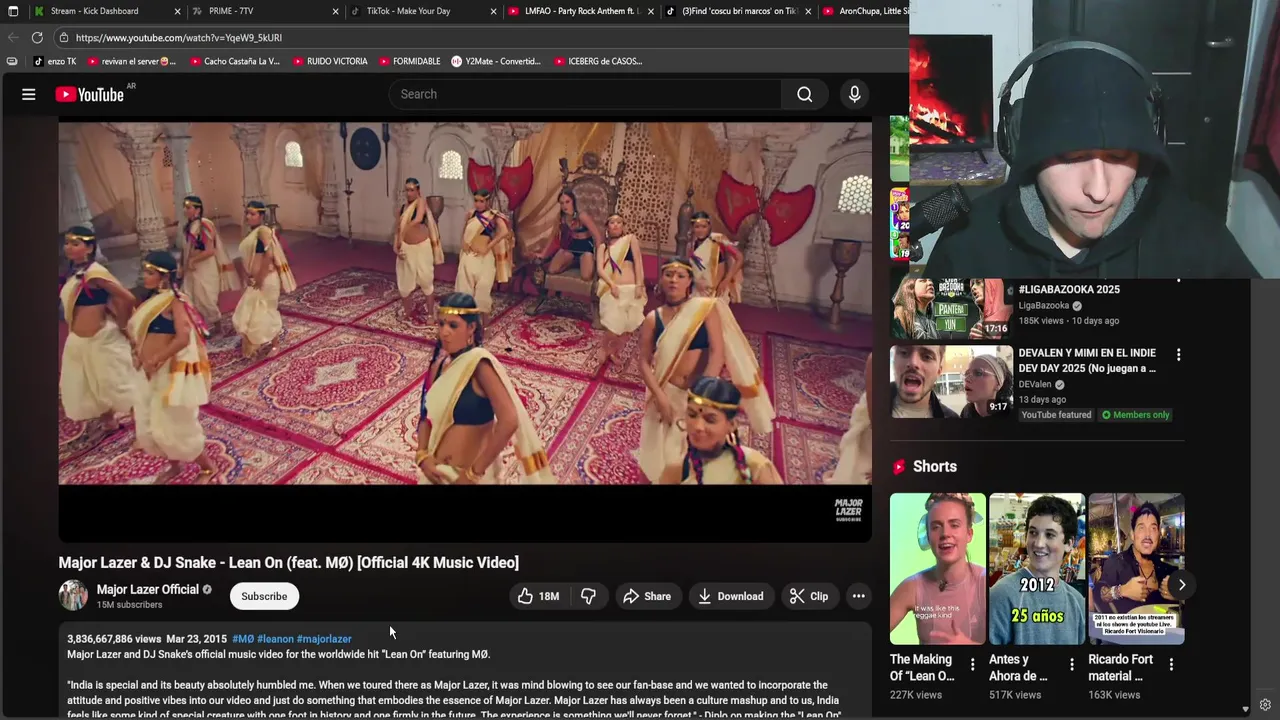This screenshot has width=1280, height=720.
Task: Open #LIGABAZOOKA 2025 video thumbnail
Action: 951,309
